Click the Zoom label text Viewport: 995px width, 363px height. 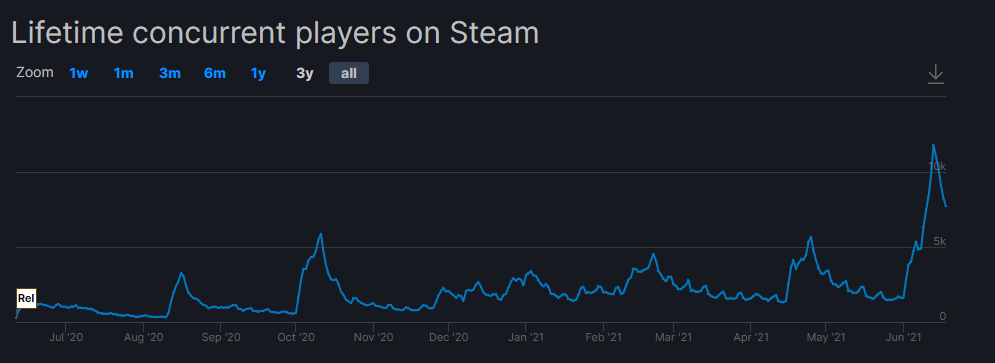35,72
